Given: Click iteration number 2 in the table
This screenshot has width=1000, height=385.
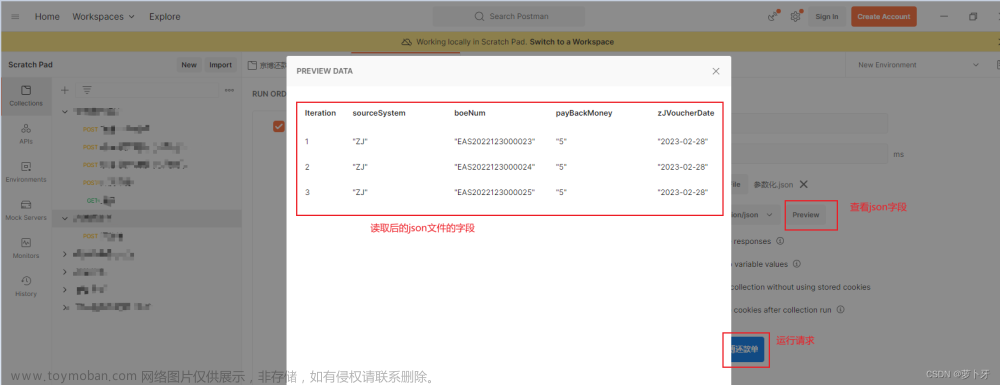Looking at the screenshot, I should point(307,167).
